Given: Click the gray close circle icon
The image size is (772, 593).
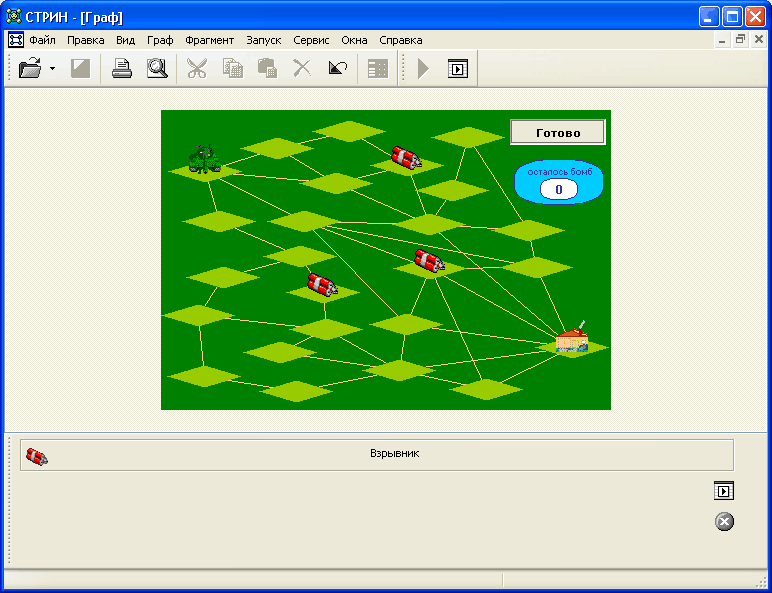Looking at the screenshot, I should coord(724,522).
